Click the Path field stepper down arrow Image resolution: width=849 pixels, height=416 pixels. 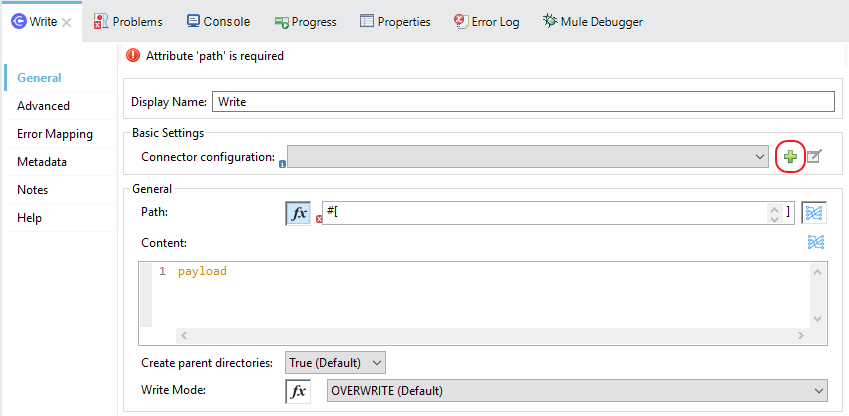pos(774,218)
